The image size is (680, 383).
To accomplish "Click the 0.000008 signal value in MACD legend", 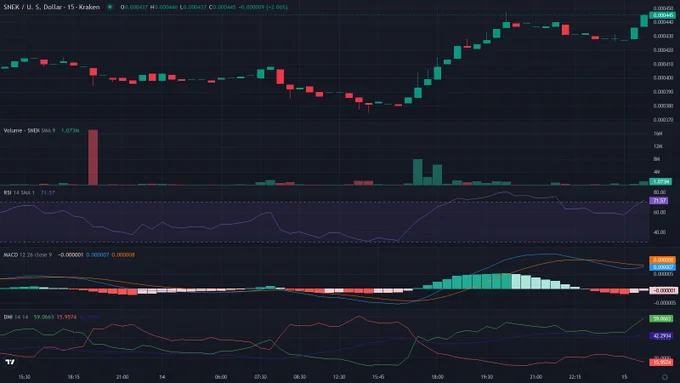I will pyautogui.click(x=123, y=255).
